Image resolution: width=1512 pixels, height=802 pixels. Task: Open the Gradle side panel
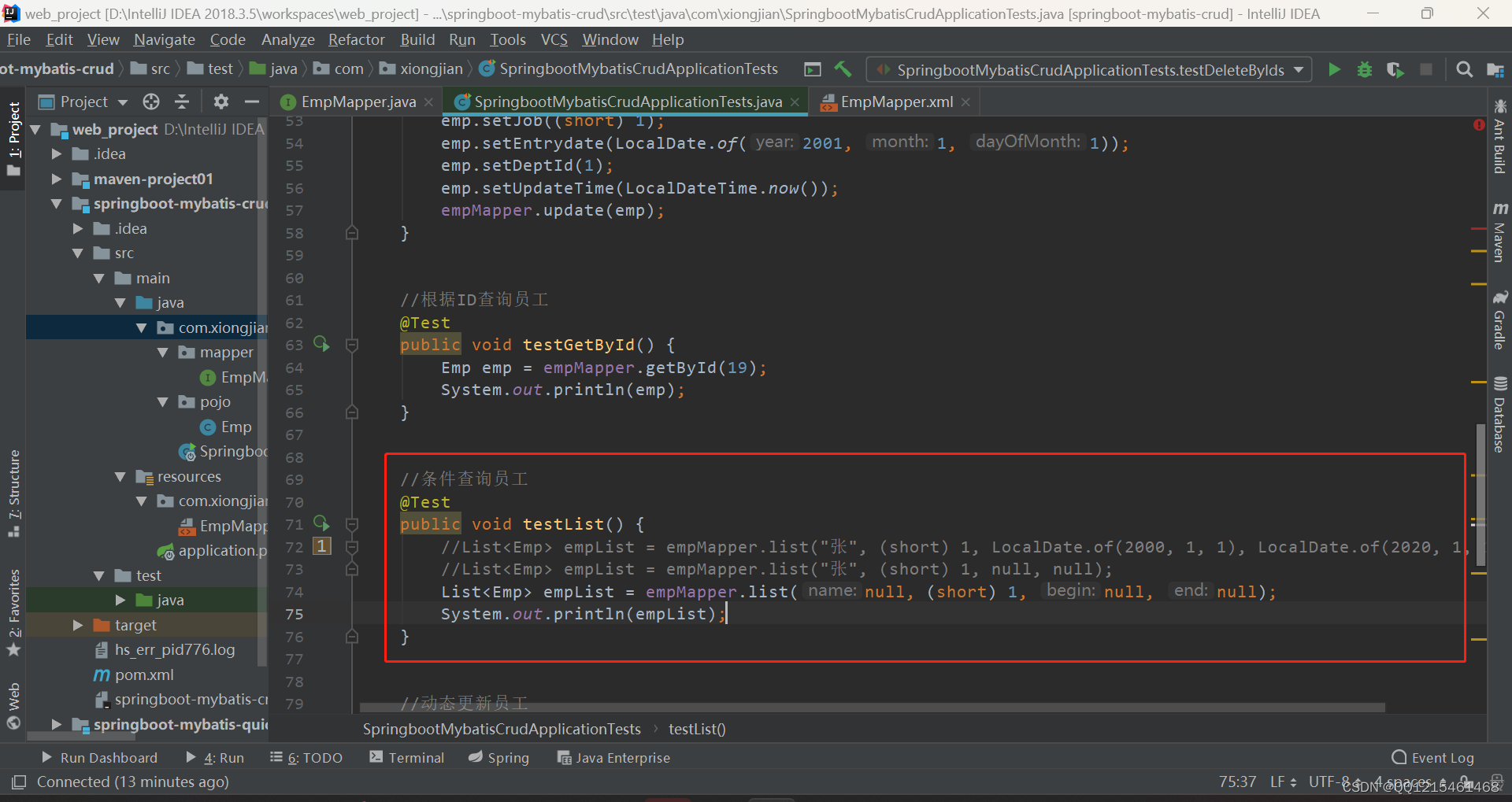[1499, 320]
